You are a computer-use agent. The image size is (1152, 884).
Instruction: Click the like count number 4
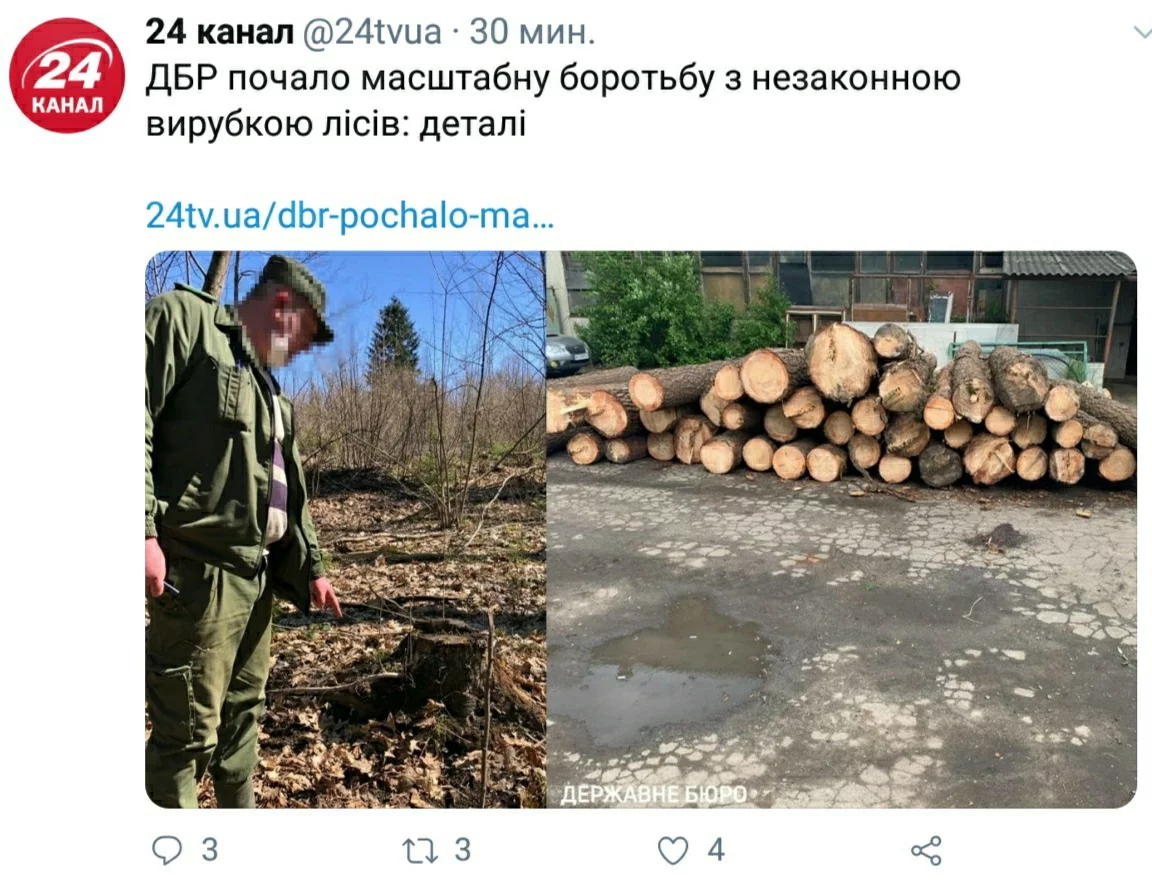click(x=716, y=851)
